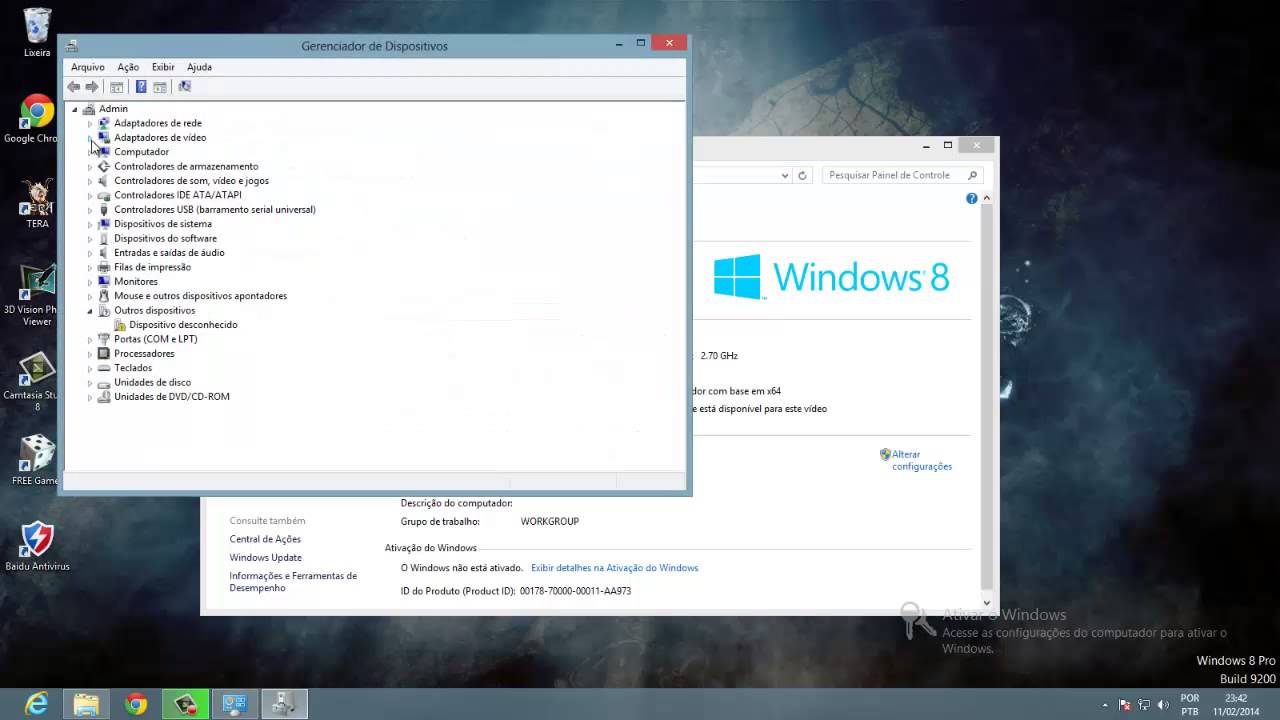This screenshot has width=1280, height=720.
Task: Open the Exibir menu
Action: coord(163,67)
